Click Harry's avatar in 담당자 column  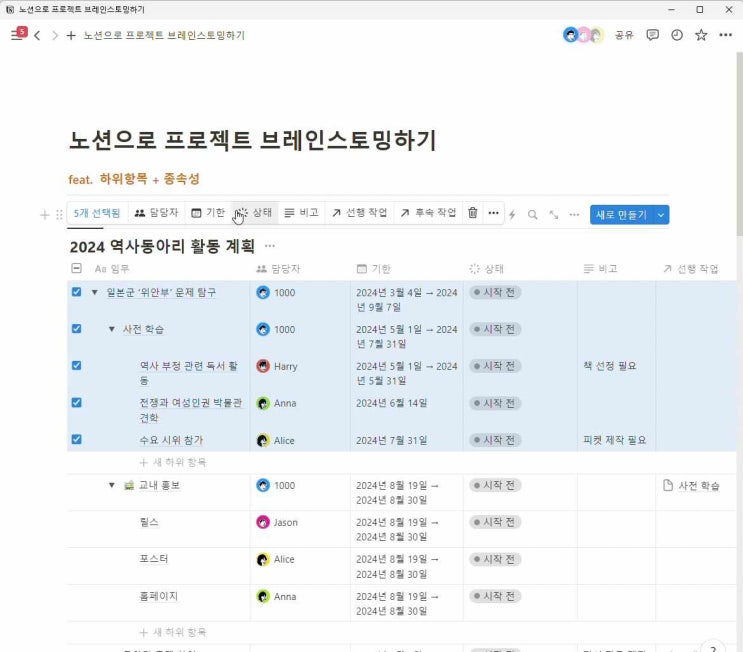click(263, 366)
